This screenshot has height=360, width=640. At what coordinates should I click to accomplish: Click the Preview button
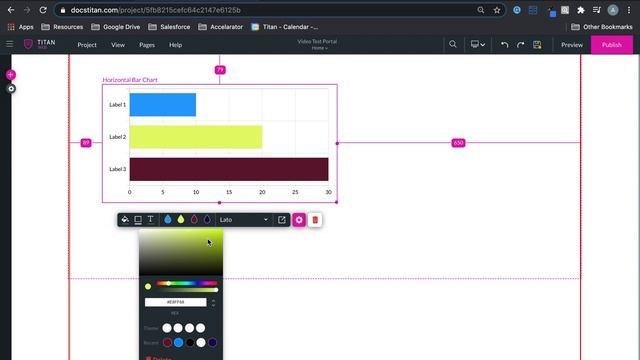(x=572, y=45)
